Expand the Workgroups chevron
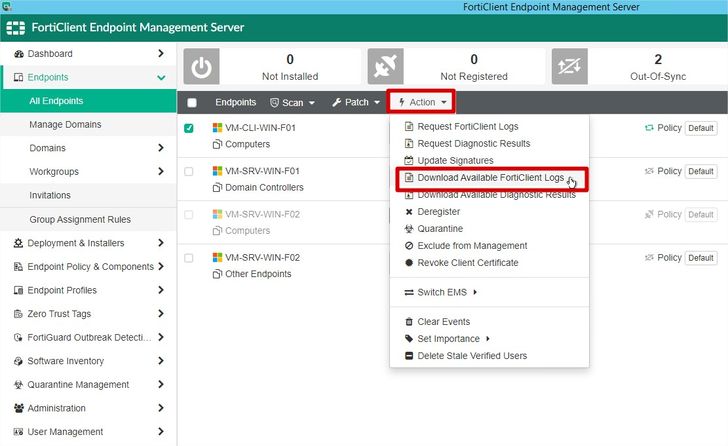The height and width of the screenshot is (446, 728). 161,171
